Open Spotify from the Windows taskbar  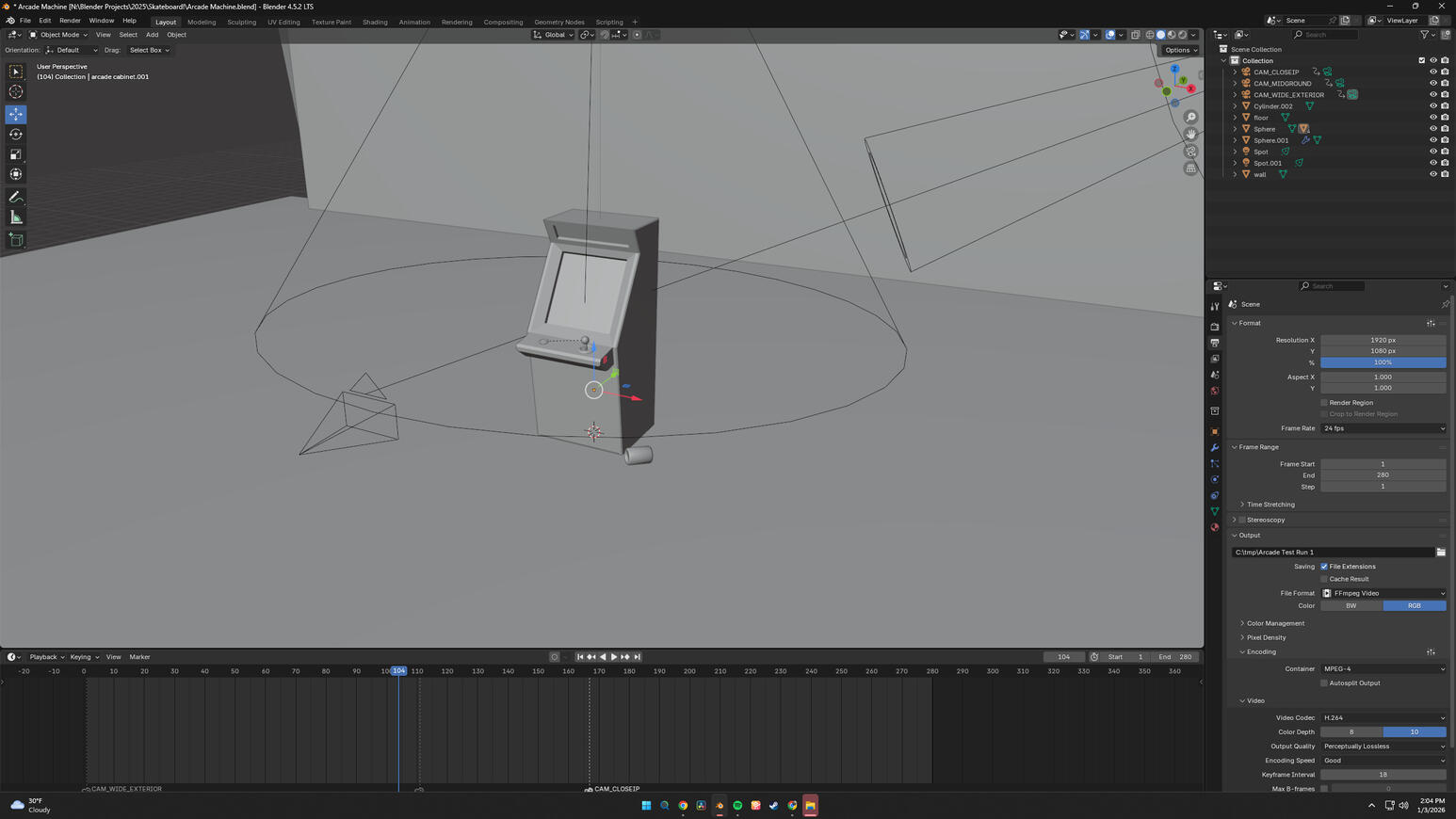click(x=737, y=806)
